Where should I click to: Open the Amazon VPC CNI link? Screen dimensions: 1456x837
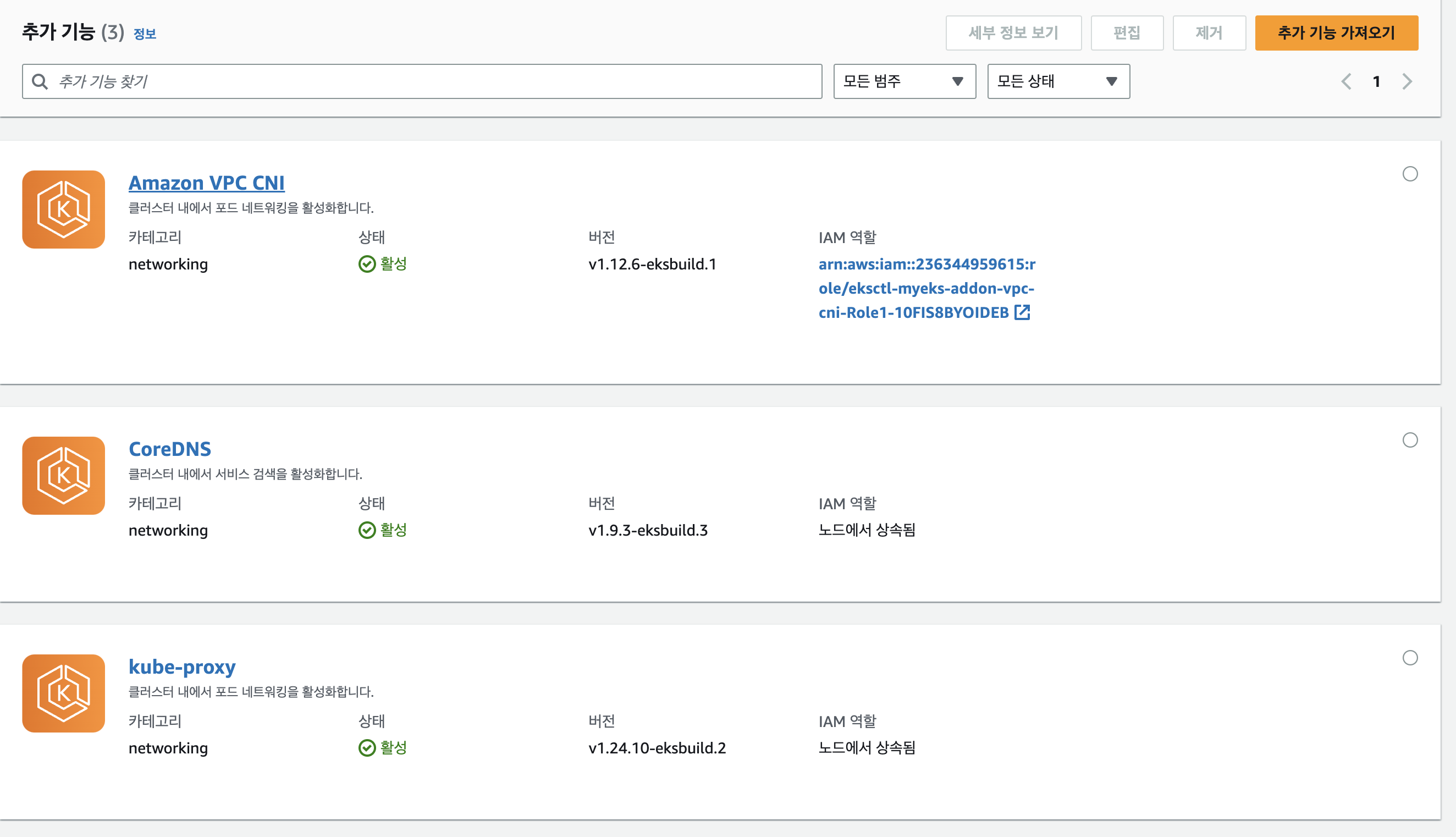coord(206,183)
